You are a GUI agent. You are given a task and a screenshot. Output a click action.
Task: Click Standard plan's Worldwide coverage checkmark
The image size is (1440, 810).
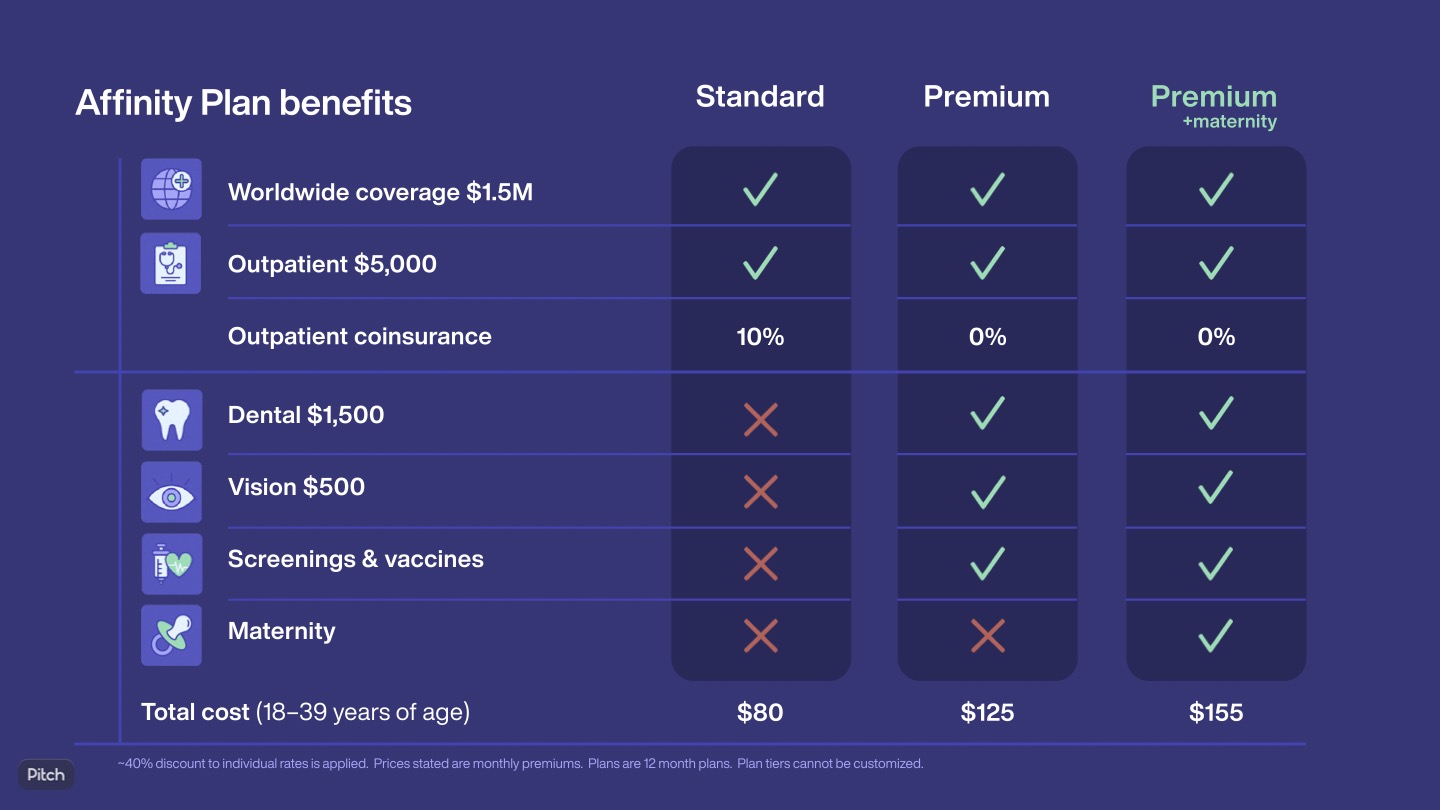click(x=760, y=189)
